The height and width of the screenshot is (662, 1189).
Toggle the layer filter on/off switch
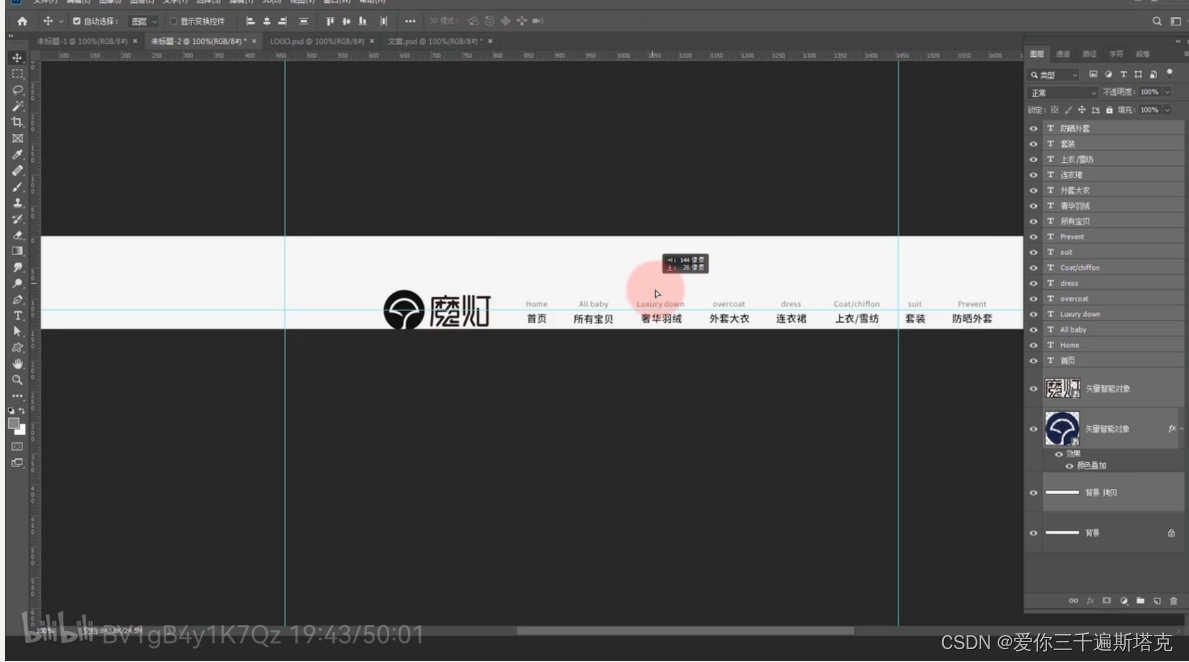point(1169,74)
